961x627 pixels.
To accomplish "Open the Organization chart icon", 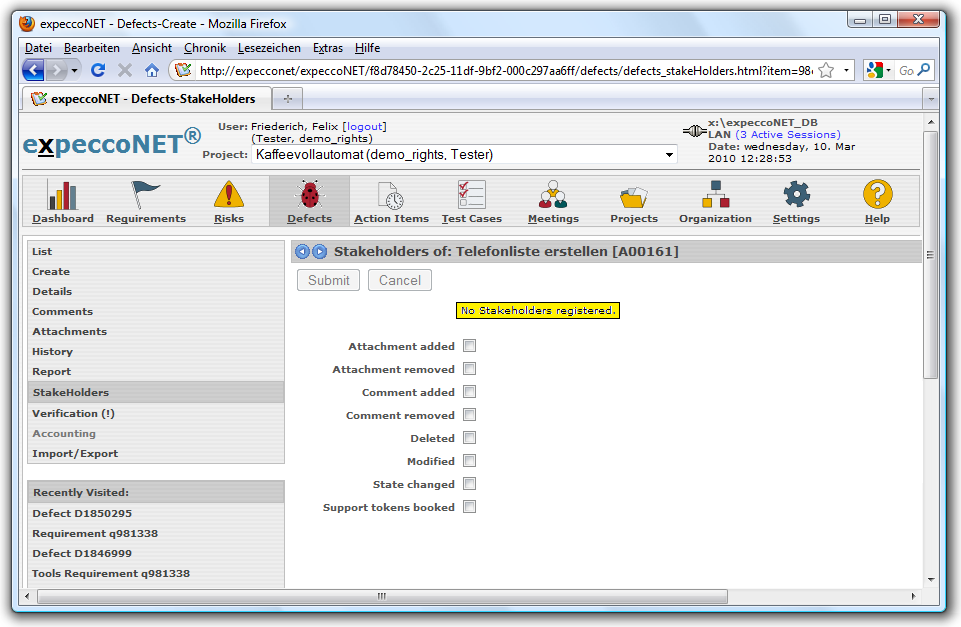I will click(715, 195).
